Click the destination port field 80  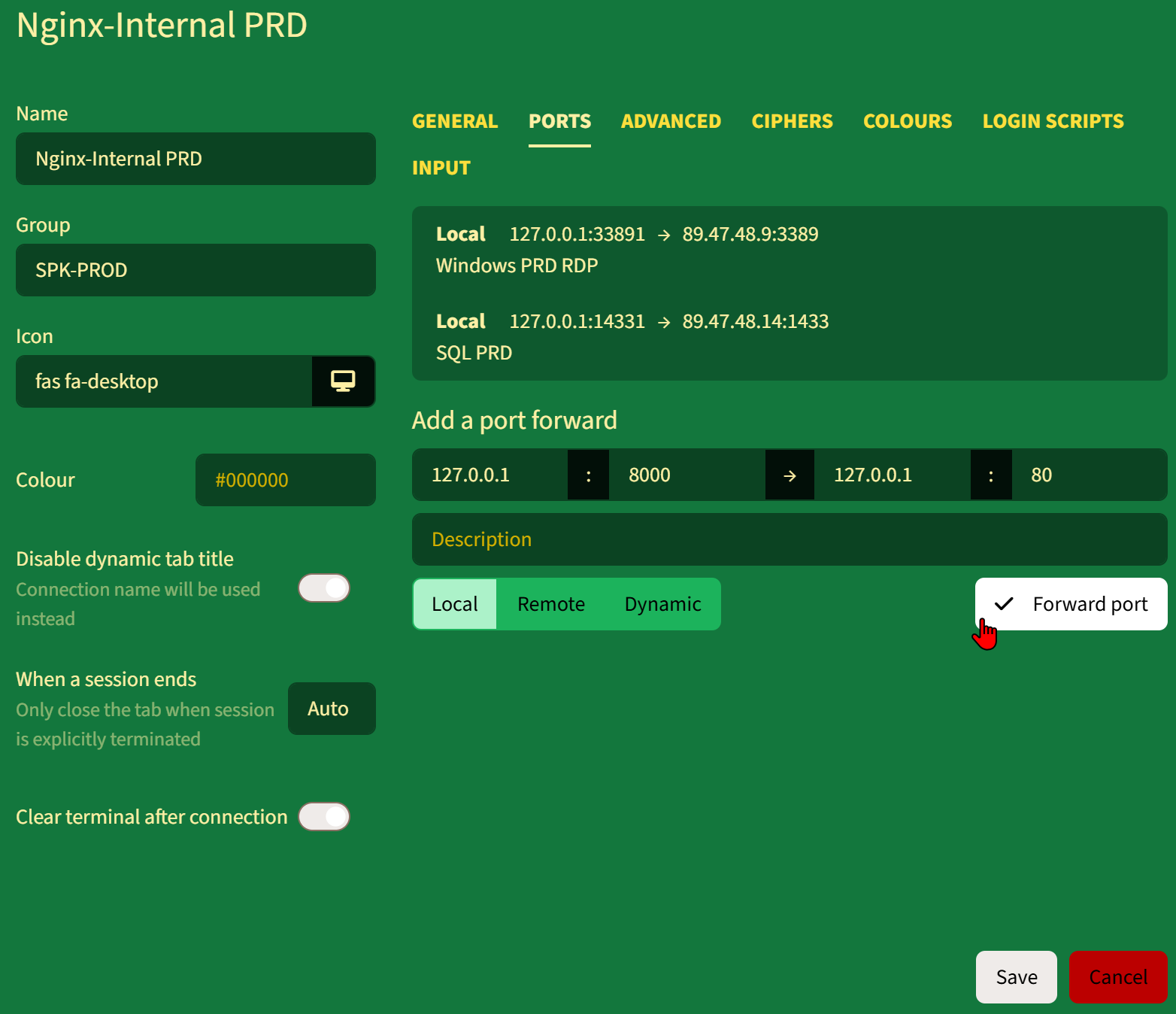1090,475
